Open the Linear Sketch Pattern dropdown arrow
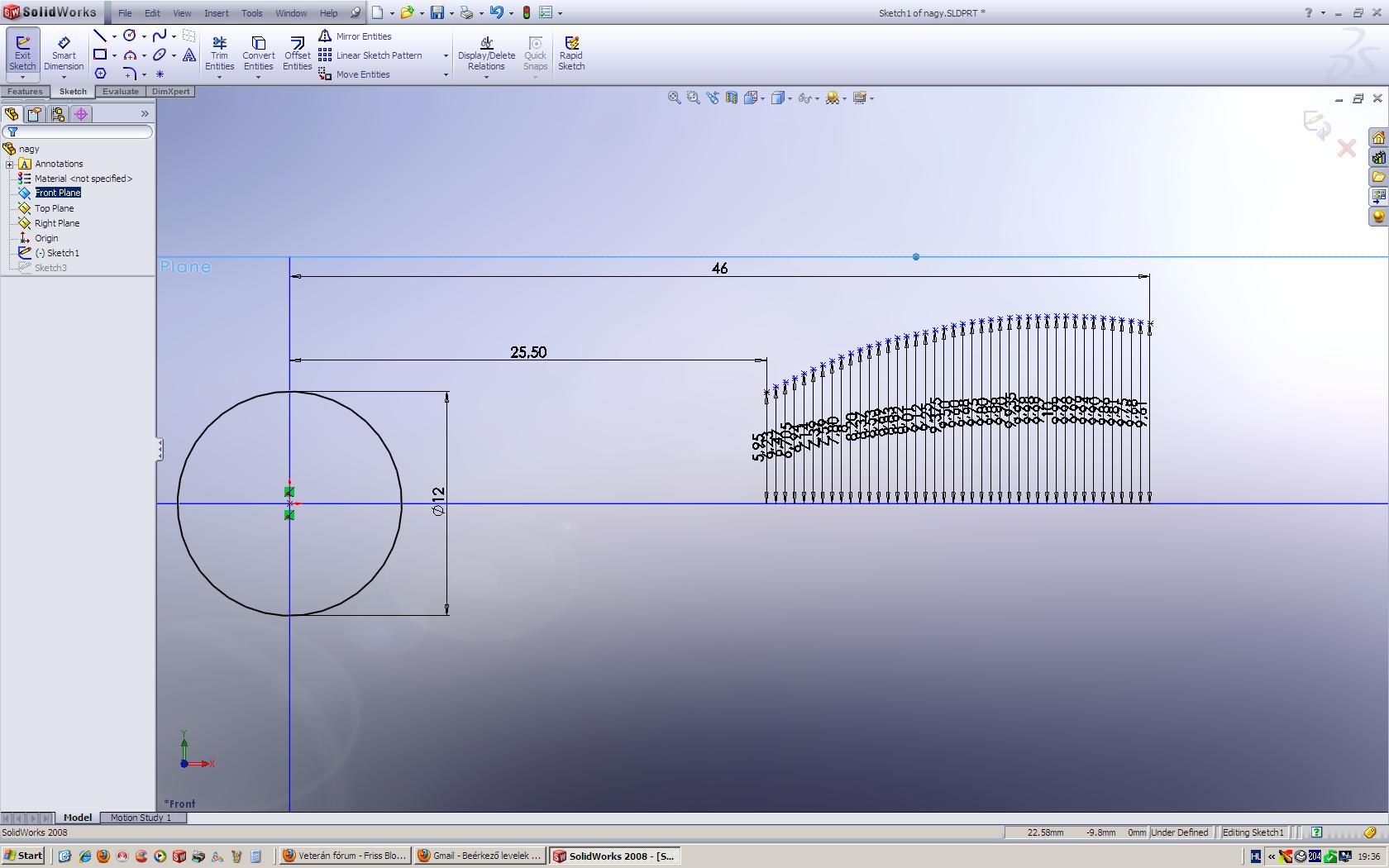 (446, 56)
